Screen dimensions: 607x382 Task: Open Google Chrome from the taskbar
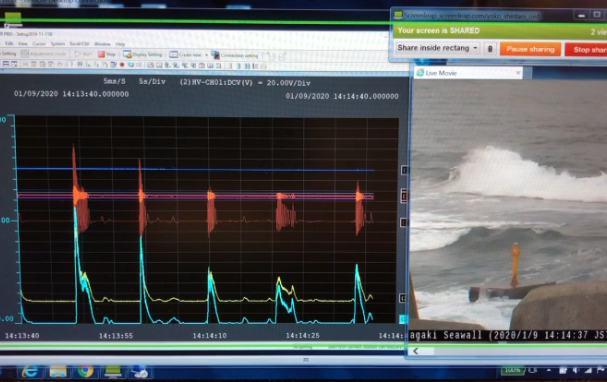(85, 371)
